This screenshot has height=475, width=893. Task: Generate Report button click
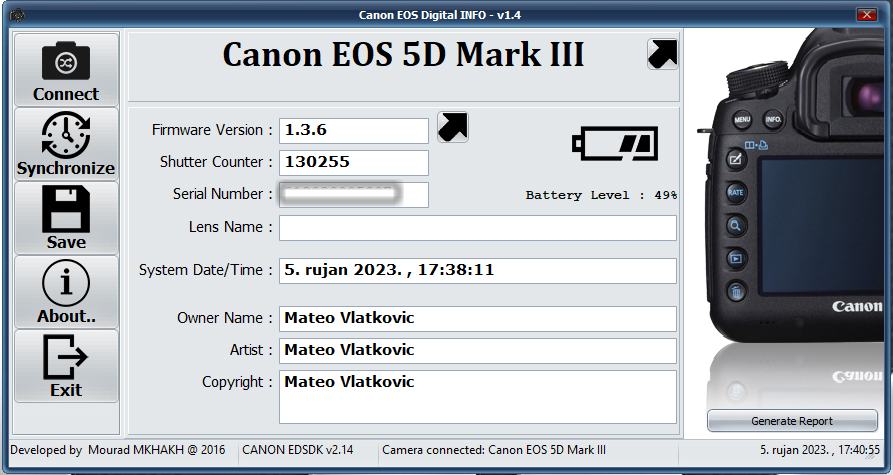pyautogui.click(x=792, y=421)
